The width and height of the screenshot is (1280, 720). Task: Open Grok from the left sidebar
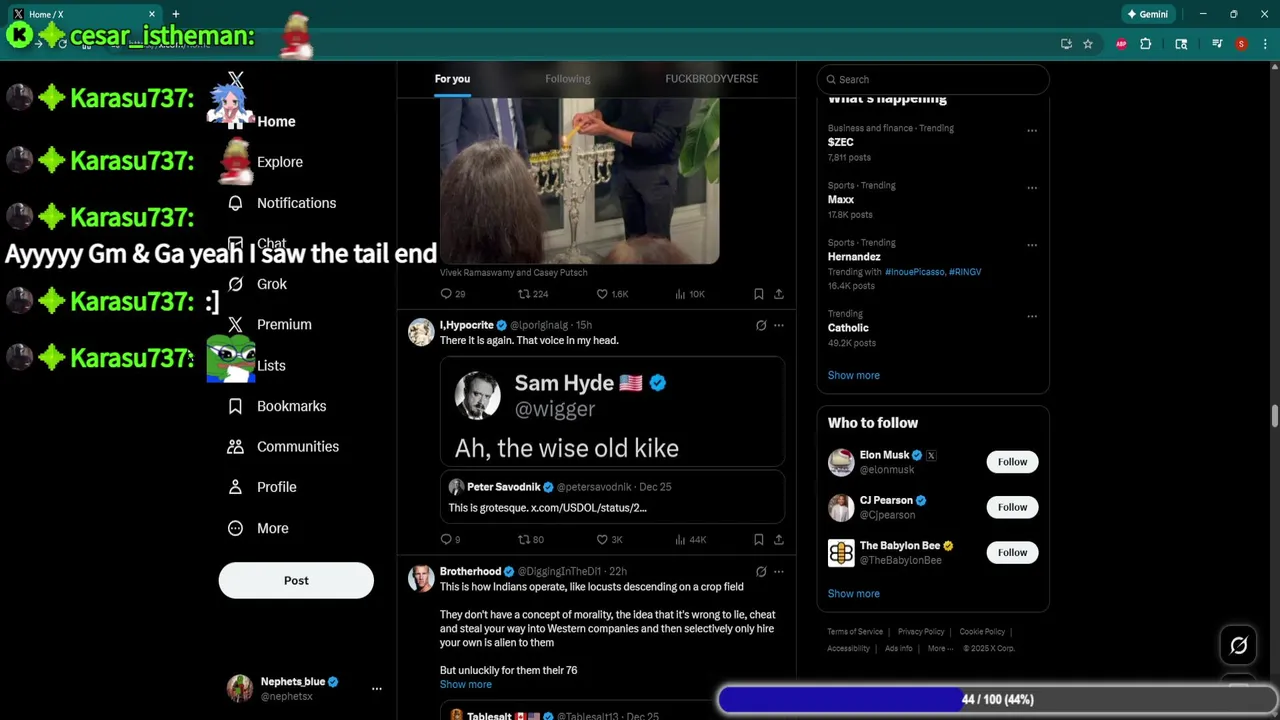[x=257, y=284]
